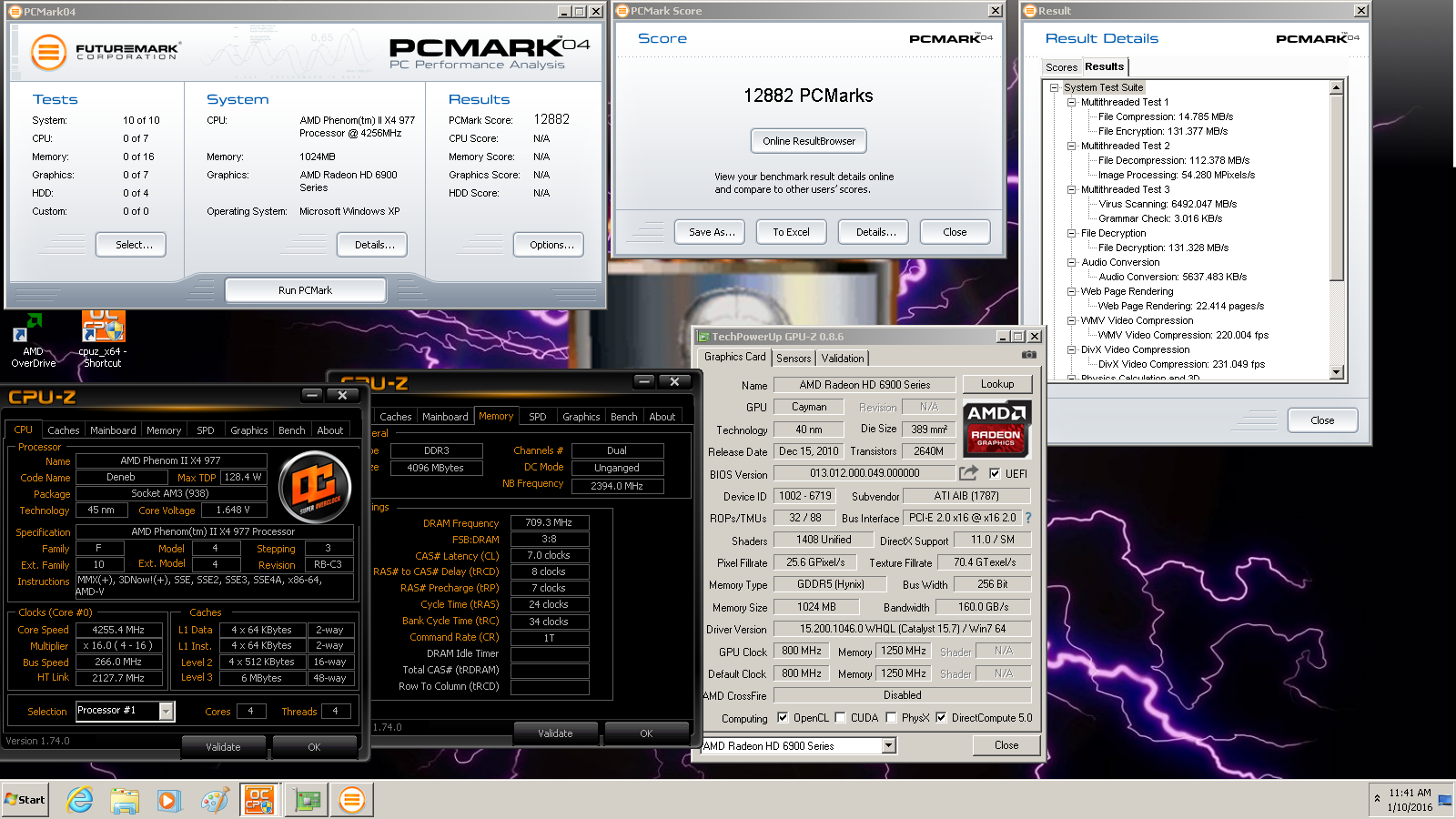Toggle the OpenCL checkbox
Viewport: 1456px width, 819px height.
[x=783, y=717]
